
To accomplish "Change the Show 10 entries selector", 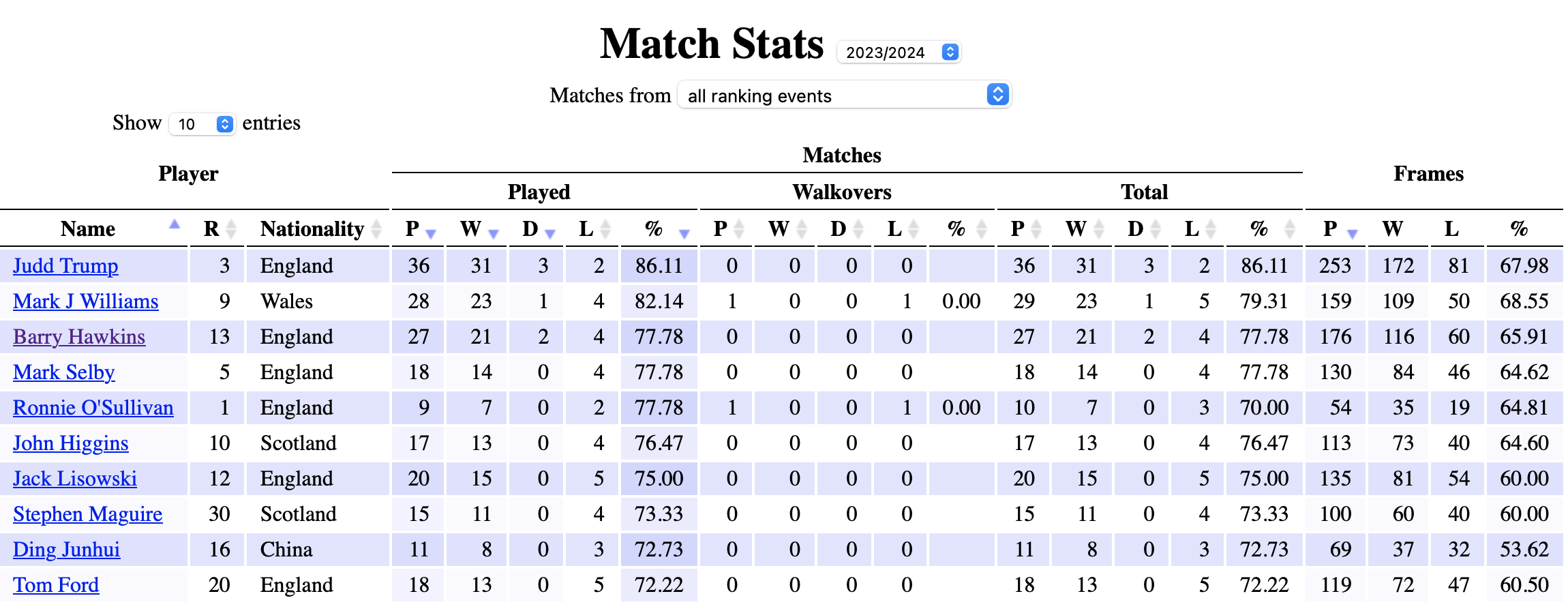I will (x=202, y=124).
